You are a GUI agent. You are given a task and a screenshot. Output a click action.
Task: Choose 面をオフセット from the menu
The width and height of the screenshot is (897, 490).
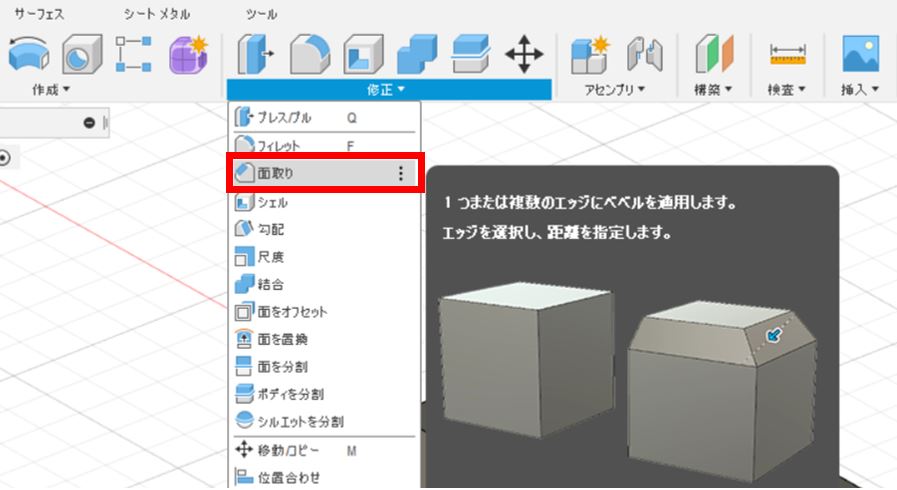point(324,312)
